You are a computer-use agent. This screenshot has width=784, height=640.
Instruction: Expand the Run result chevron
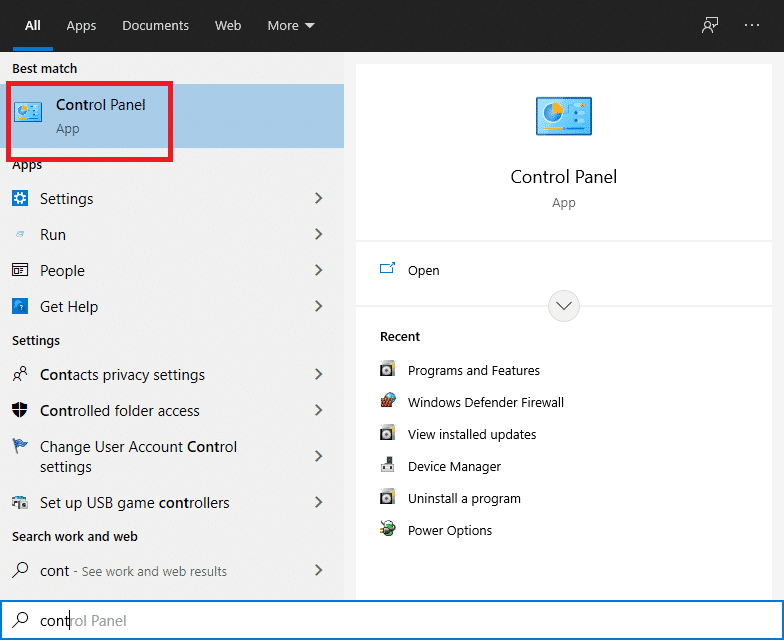click(319, 234)
